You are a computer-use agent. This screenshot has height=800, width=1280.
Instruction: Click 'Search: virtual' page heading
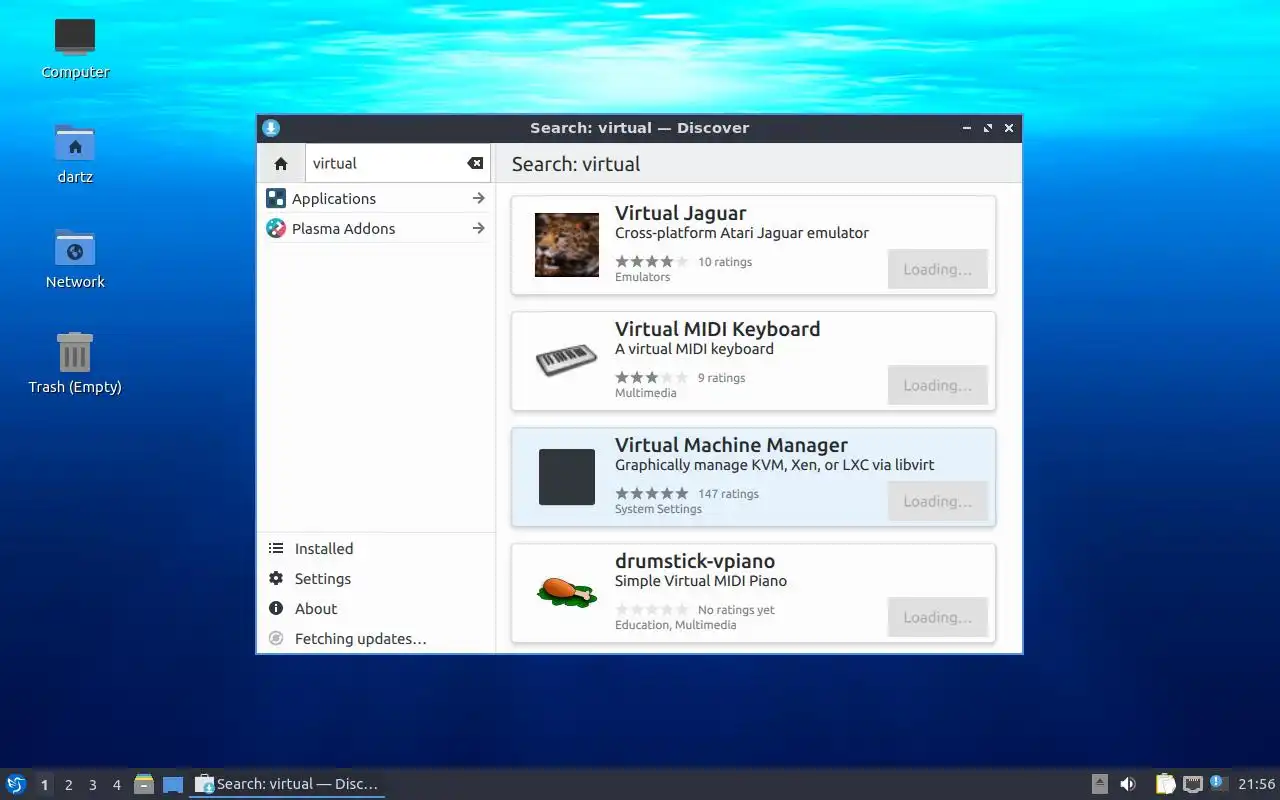point(576,164)
